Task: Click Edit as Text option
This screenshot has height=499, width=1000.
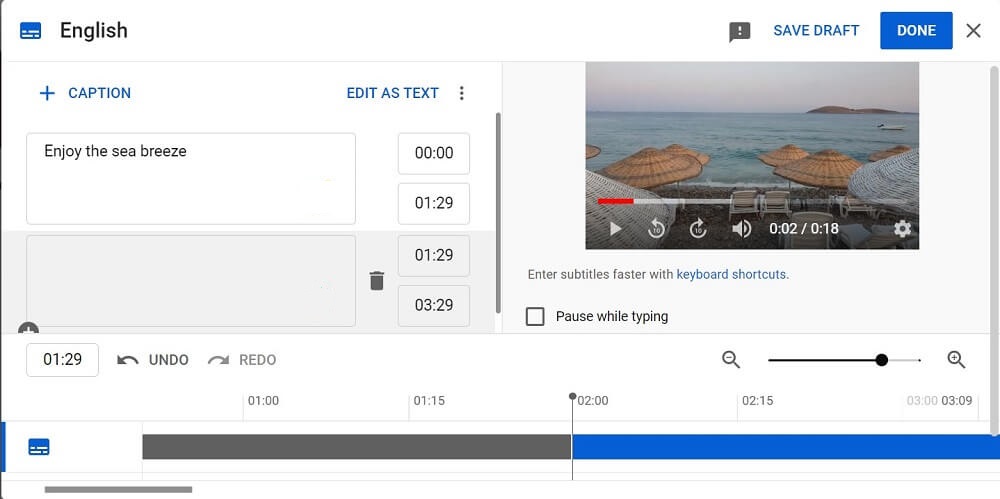Action: coord(392,93)
